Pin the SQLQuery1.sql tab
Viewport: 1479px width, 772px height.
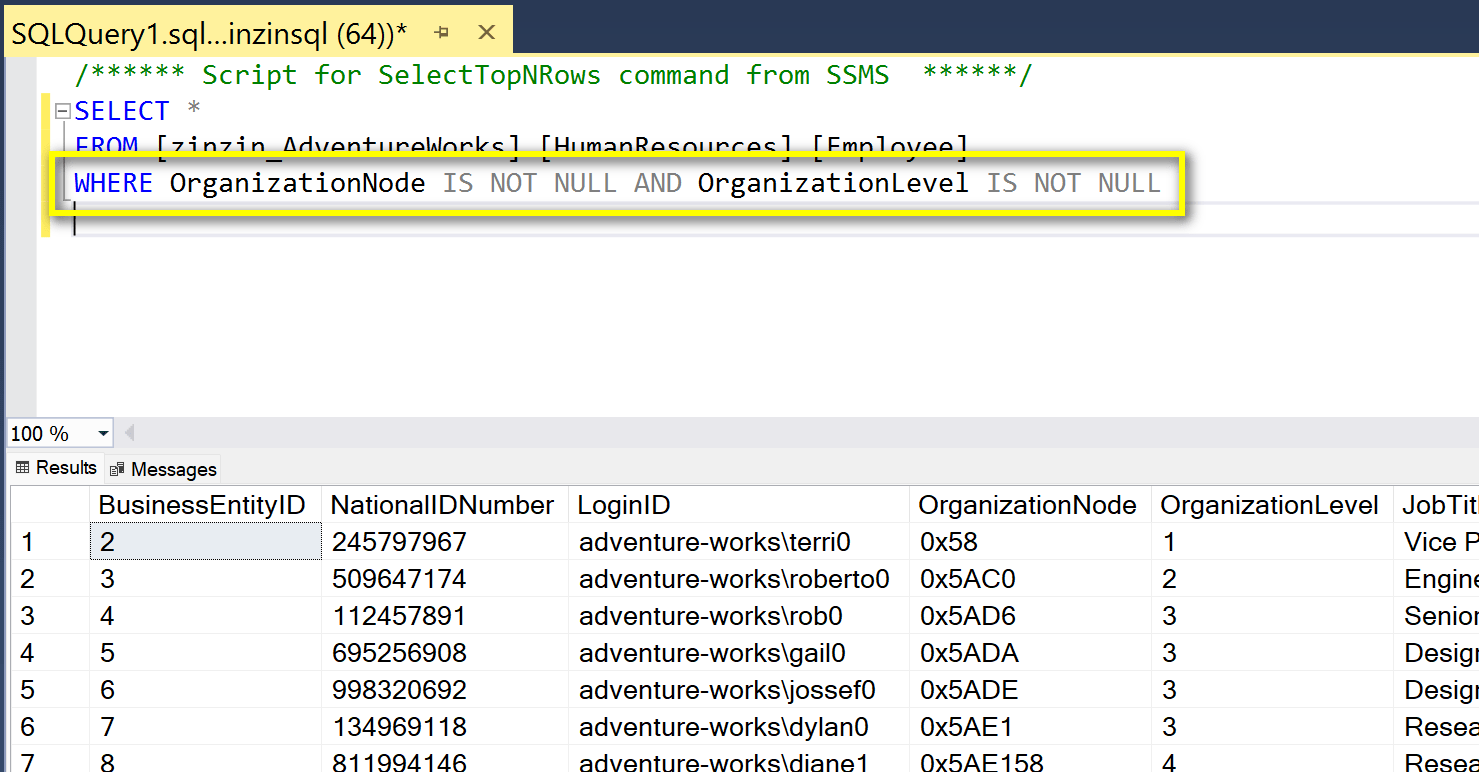(x=442, y=33)
